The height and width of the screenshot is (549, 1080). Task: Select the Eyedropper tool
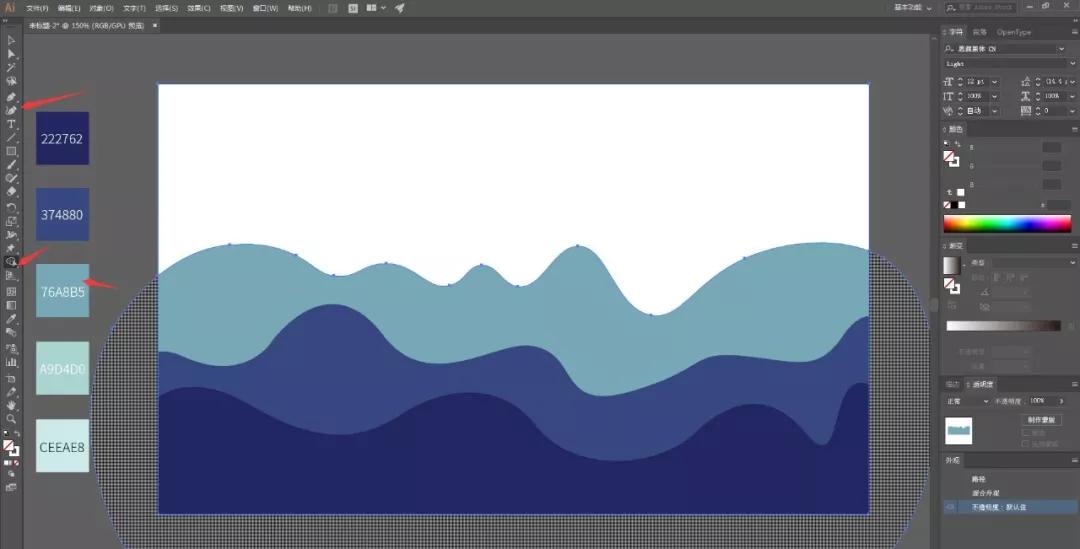click(x=11, y=319)
